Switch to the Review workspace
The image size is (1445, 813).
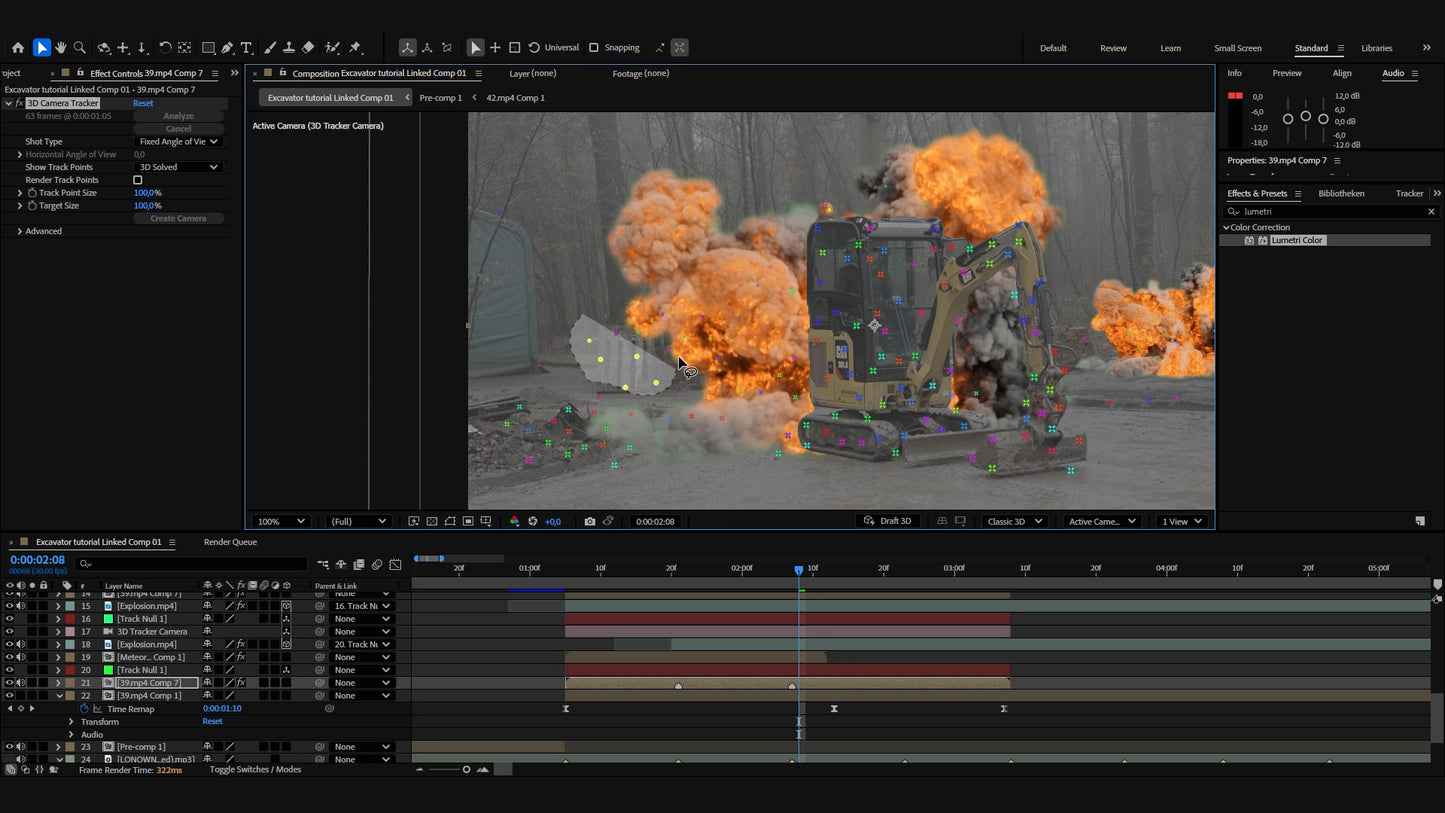pyautogui.click(x=1113, y=48)
